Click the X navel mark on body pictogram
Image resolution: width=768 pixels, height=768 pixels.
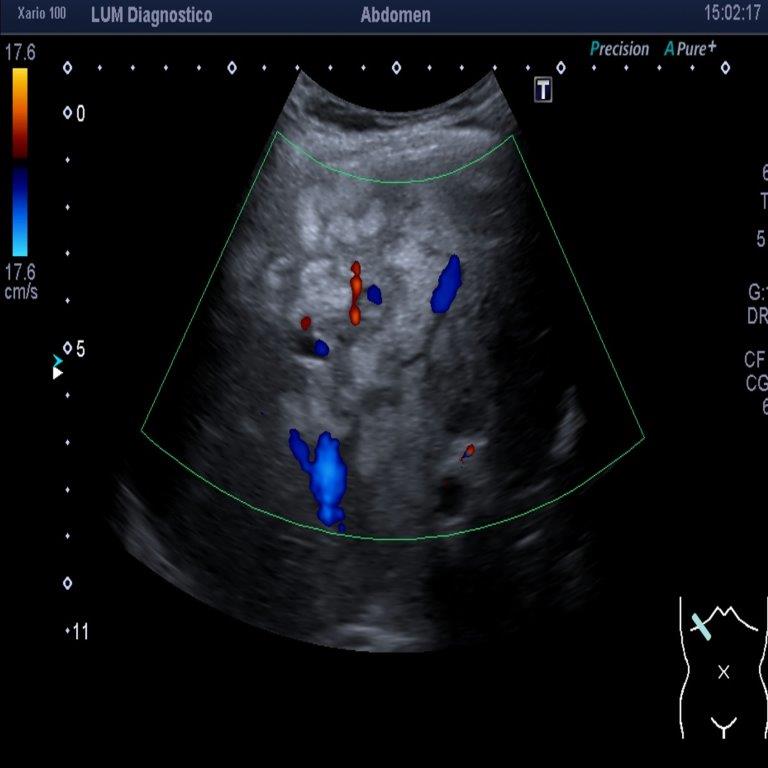[724, 672]
